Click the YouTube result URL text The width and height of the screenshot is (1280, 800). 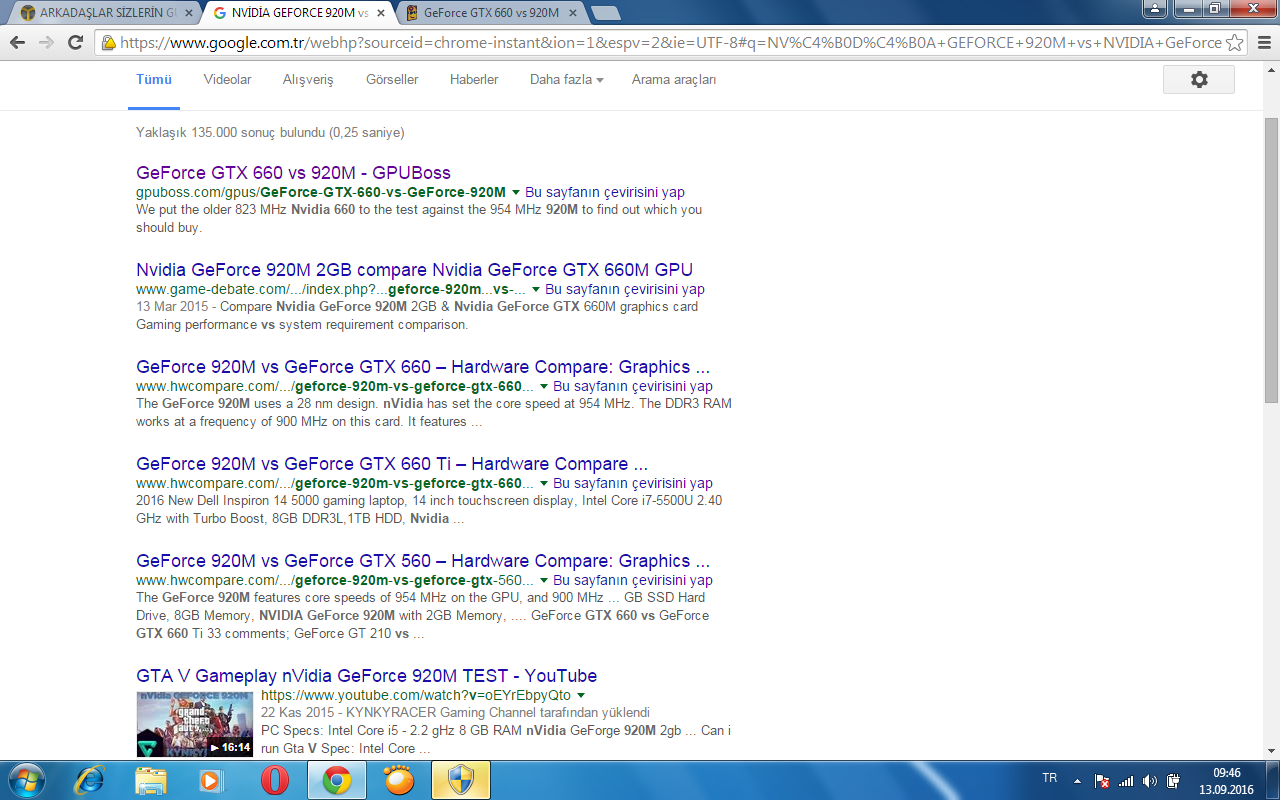point(416,695)
